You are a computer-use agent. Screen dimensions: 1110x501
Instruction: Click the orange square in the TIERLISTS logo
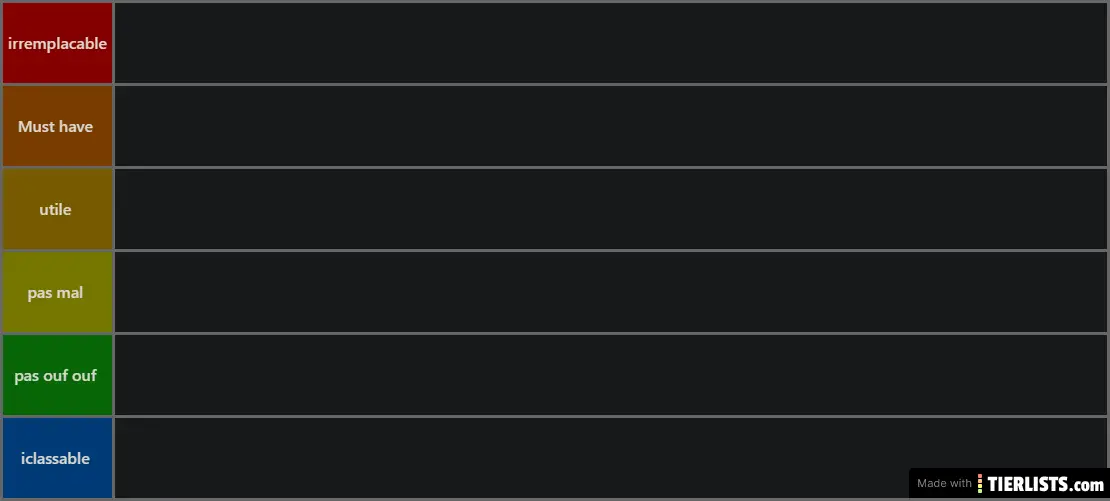point(981,481)
